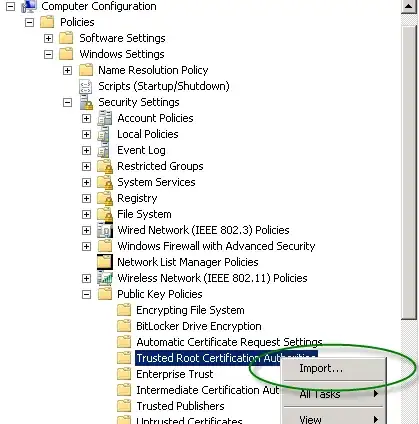Select the Network List Manager Policies label
The height and width of the screenshot is (424, 419).
[x=188, y=262]
